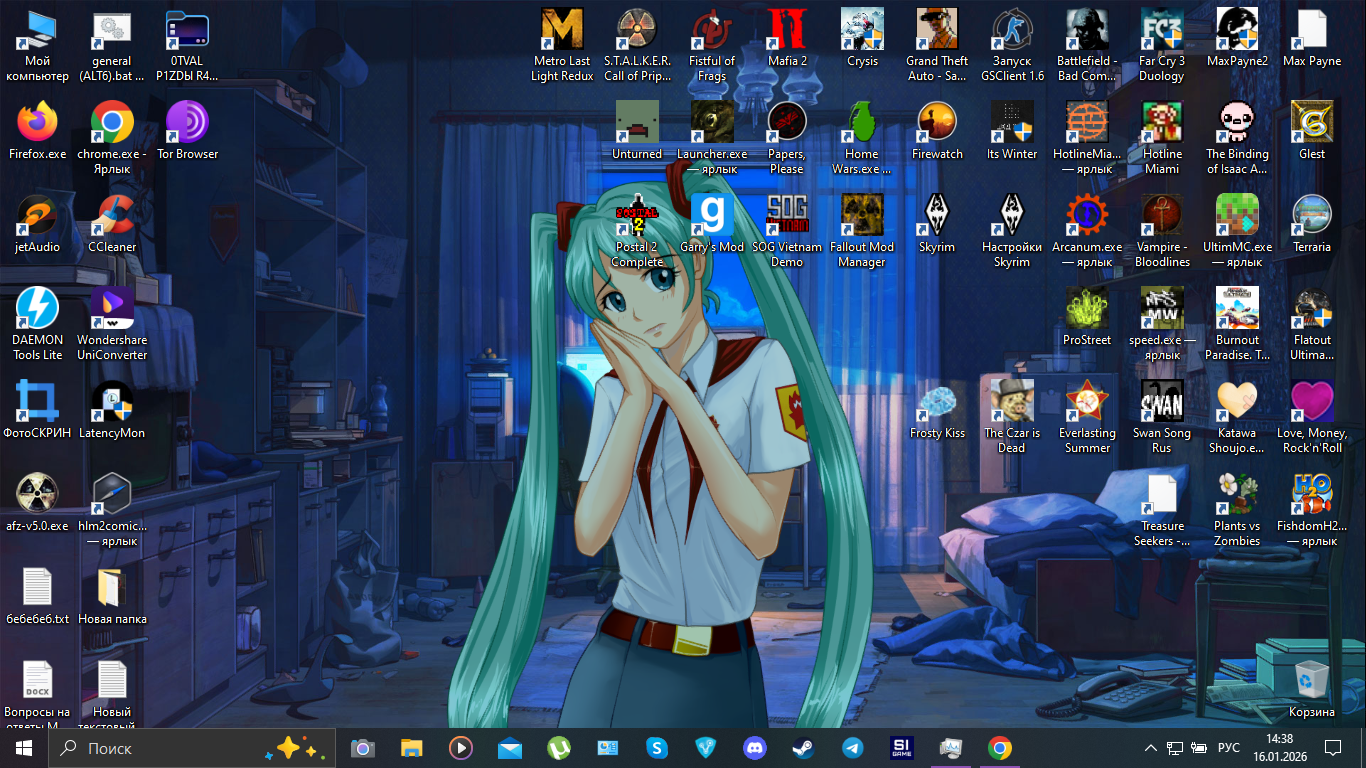Open uTorrent from the taskbar
The height and width of the screenshot is (768, 1366).
(x=559, y=748)
